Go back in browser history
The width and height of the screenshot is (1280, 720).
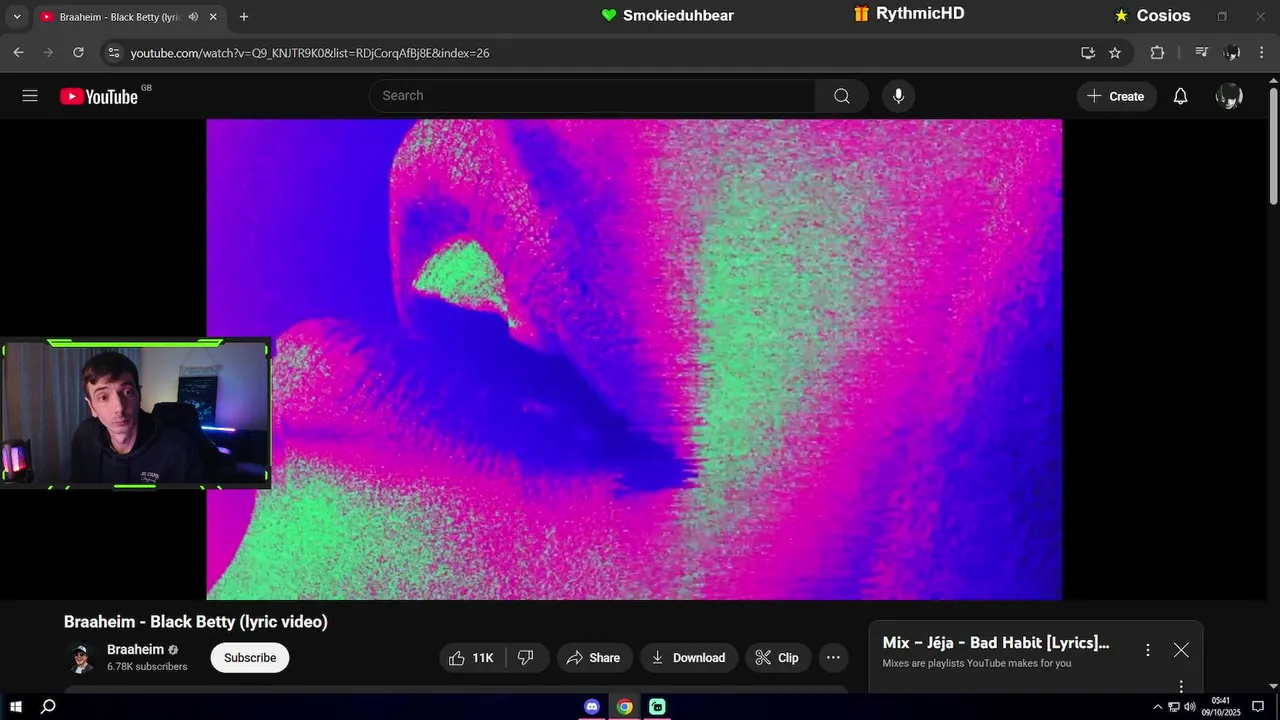click(x=18, y=53)
